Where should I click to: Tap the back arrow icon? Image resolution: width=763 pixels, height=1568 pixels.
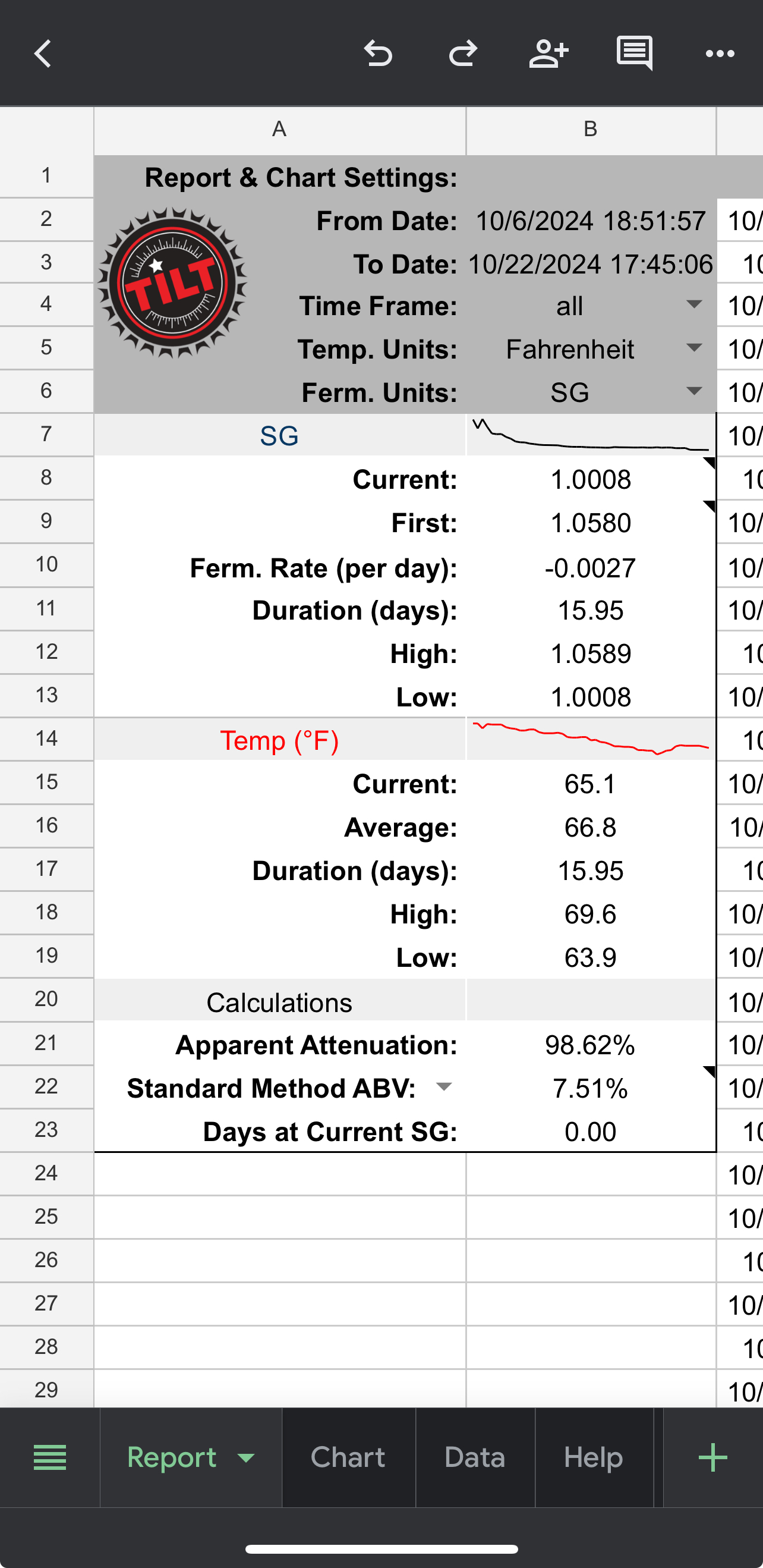tap(43, 54)
